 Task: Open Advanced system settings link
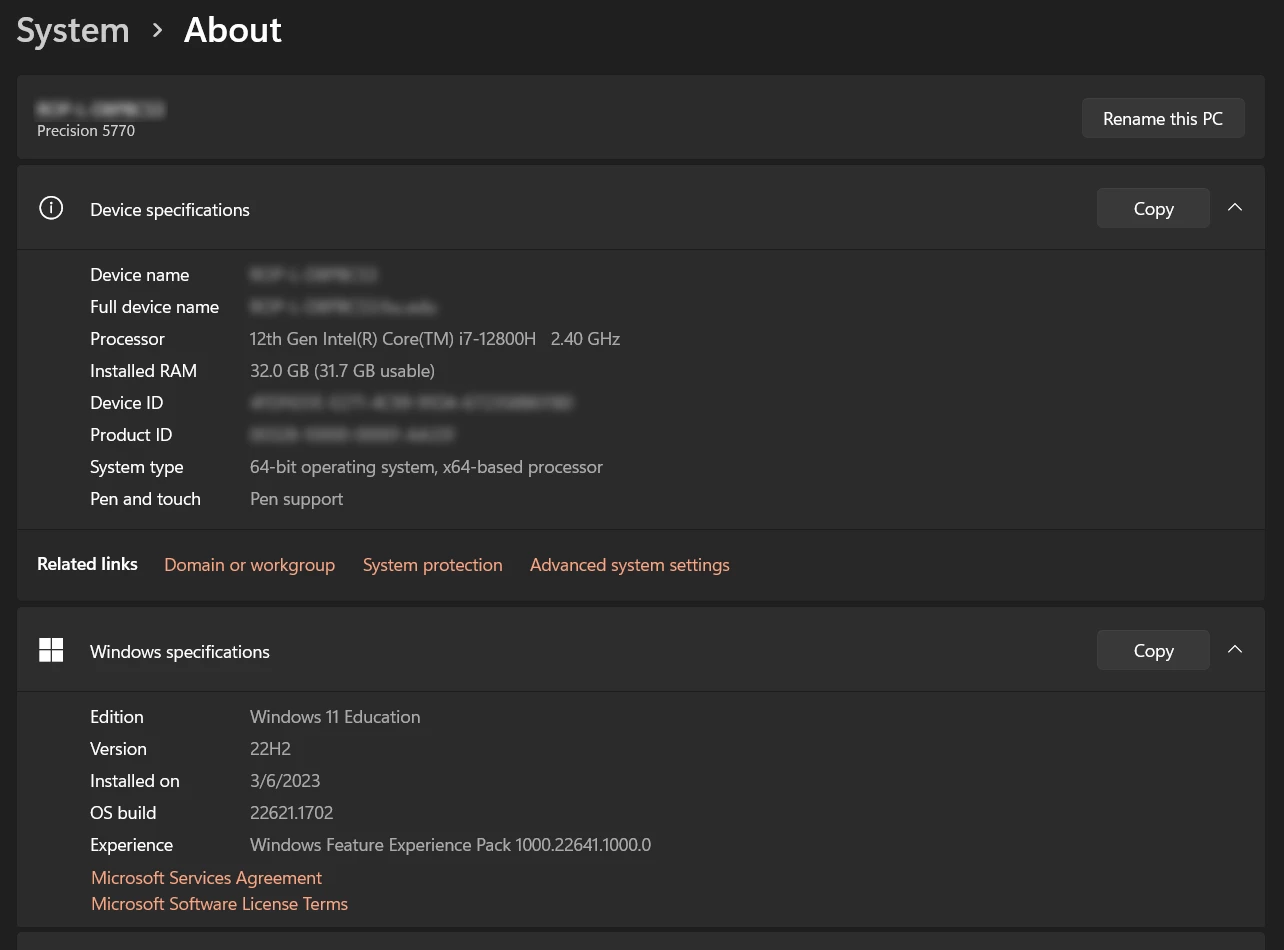630,565
